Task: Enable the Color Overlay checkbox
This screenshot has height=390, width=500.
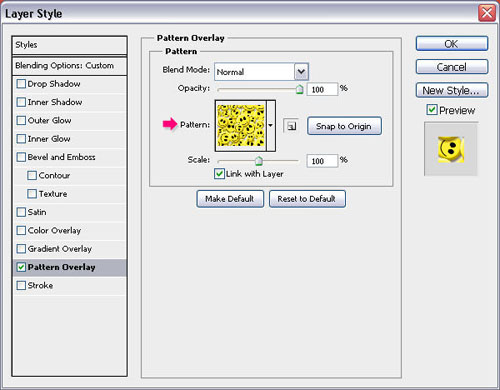Action: pyautogui.click(x=21, y=230)
